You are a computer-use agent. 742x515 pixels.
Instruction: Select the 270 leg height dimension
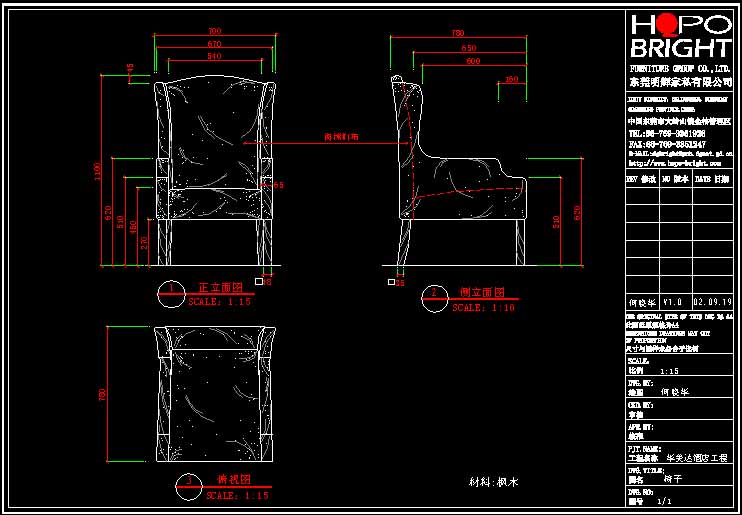145,243
